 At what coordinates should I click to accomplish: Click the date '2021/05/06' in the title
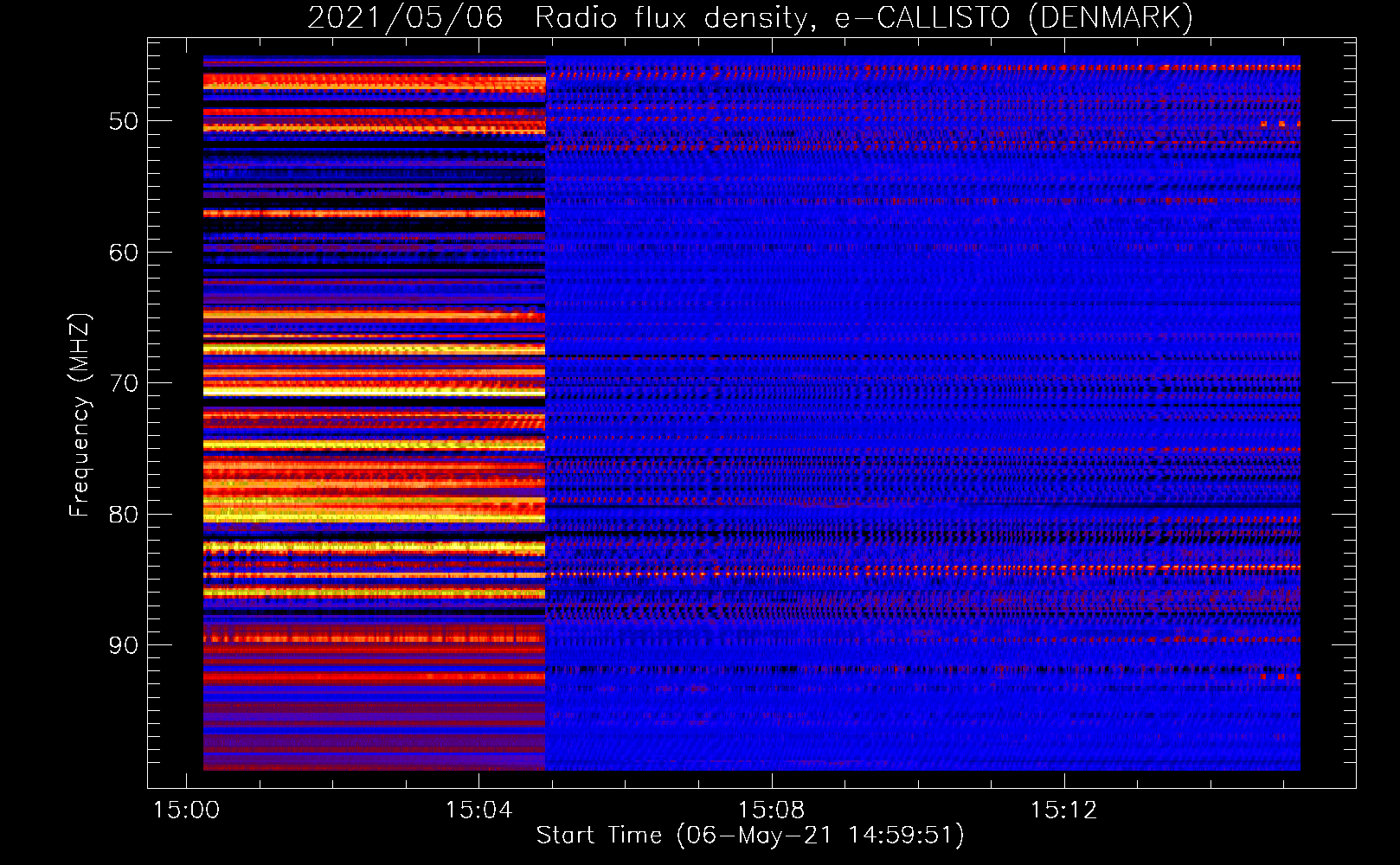[405, 17]
